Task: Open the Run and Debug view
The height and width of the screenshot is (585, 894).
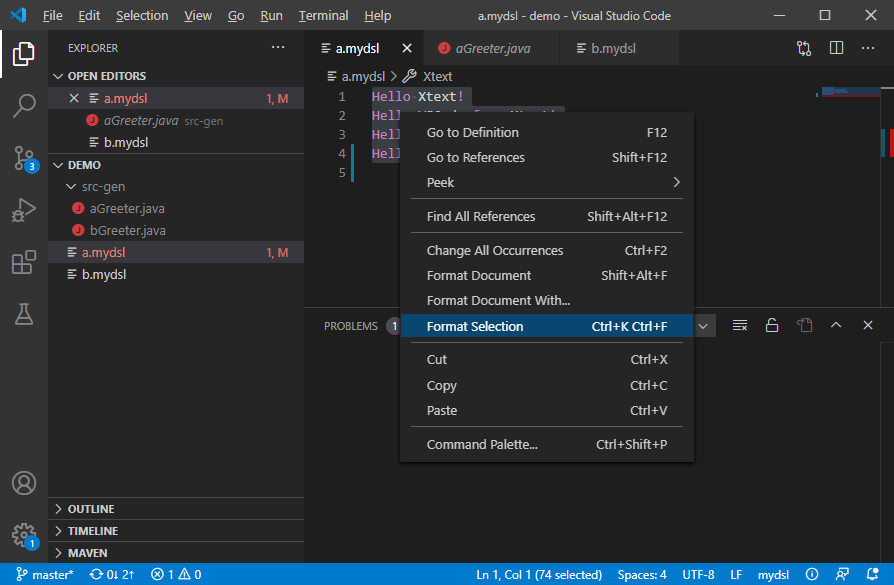Action: 23,210
